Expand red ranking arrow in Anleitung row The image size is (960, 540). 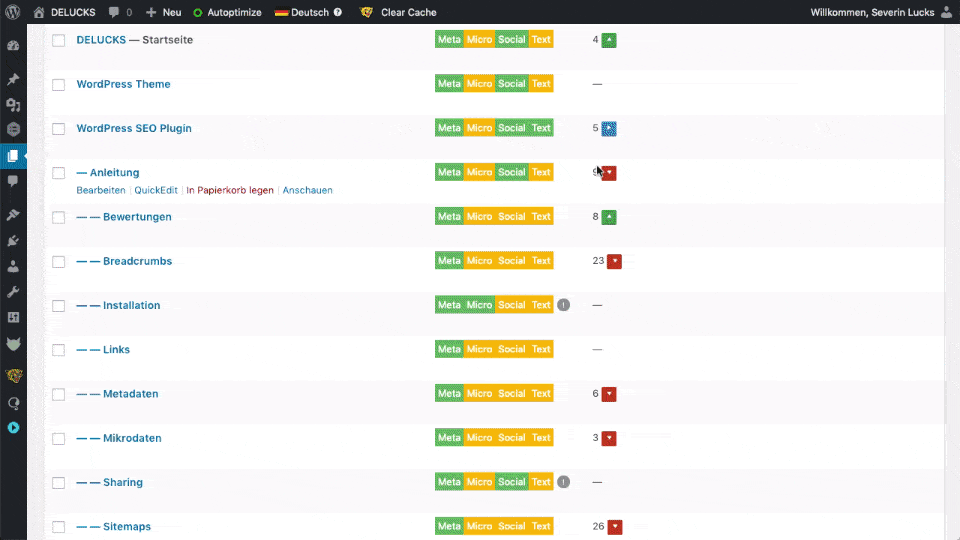click(x=609, y=173)
